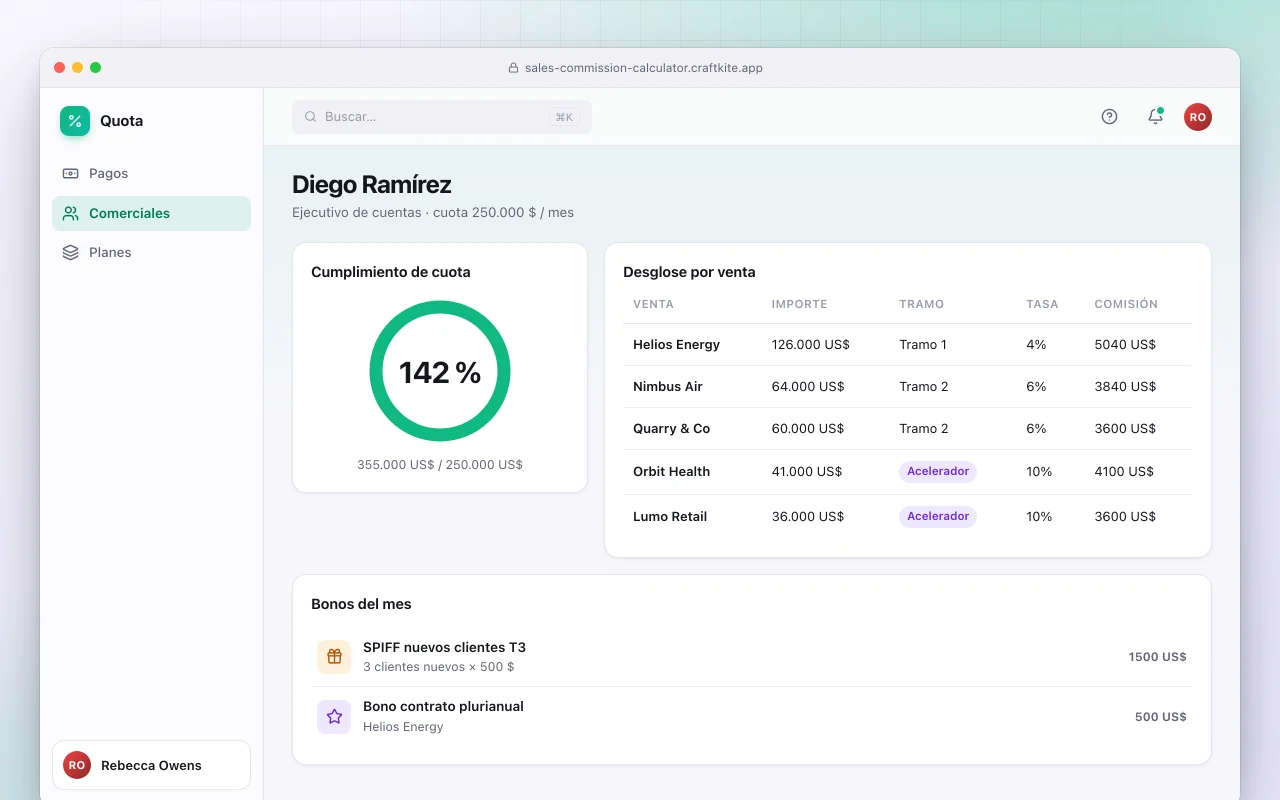Click the 4100 US$ commission value
The height and width of the screenshot is (800, 1280).
[1124, 471]
